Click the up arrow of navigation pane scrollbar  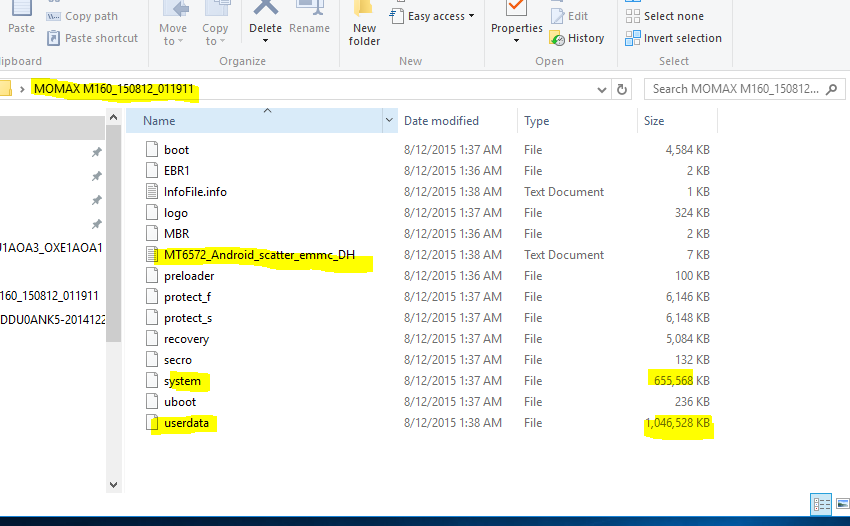tap(113, 117)
